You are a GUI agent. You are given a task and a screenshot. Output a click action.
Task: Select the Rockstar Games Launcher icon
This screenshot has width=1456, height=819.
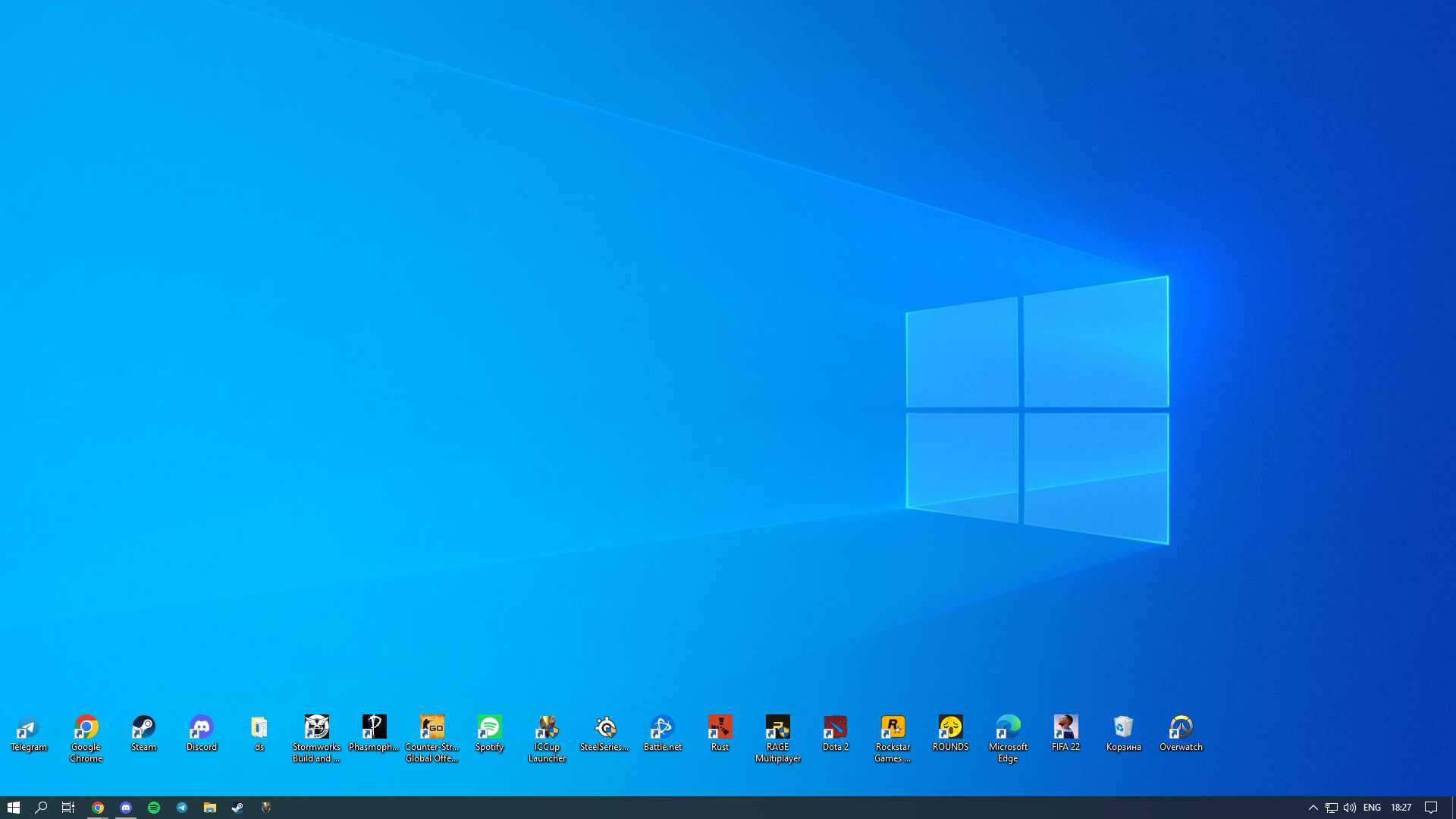[x=893, y=738]
